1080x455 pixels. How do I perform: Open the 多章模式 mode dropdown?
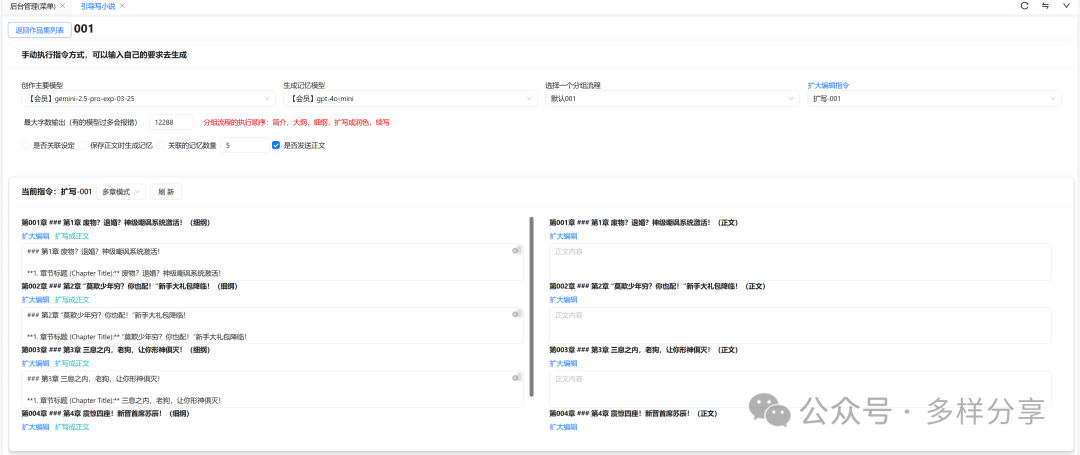click(121, 191)
